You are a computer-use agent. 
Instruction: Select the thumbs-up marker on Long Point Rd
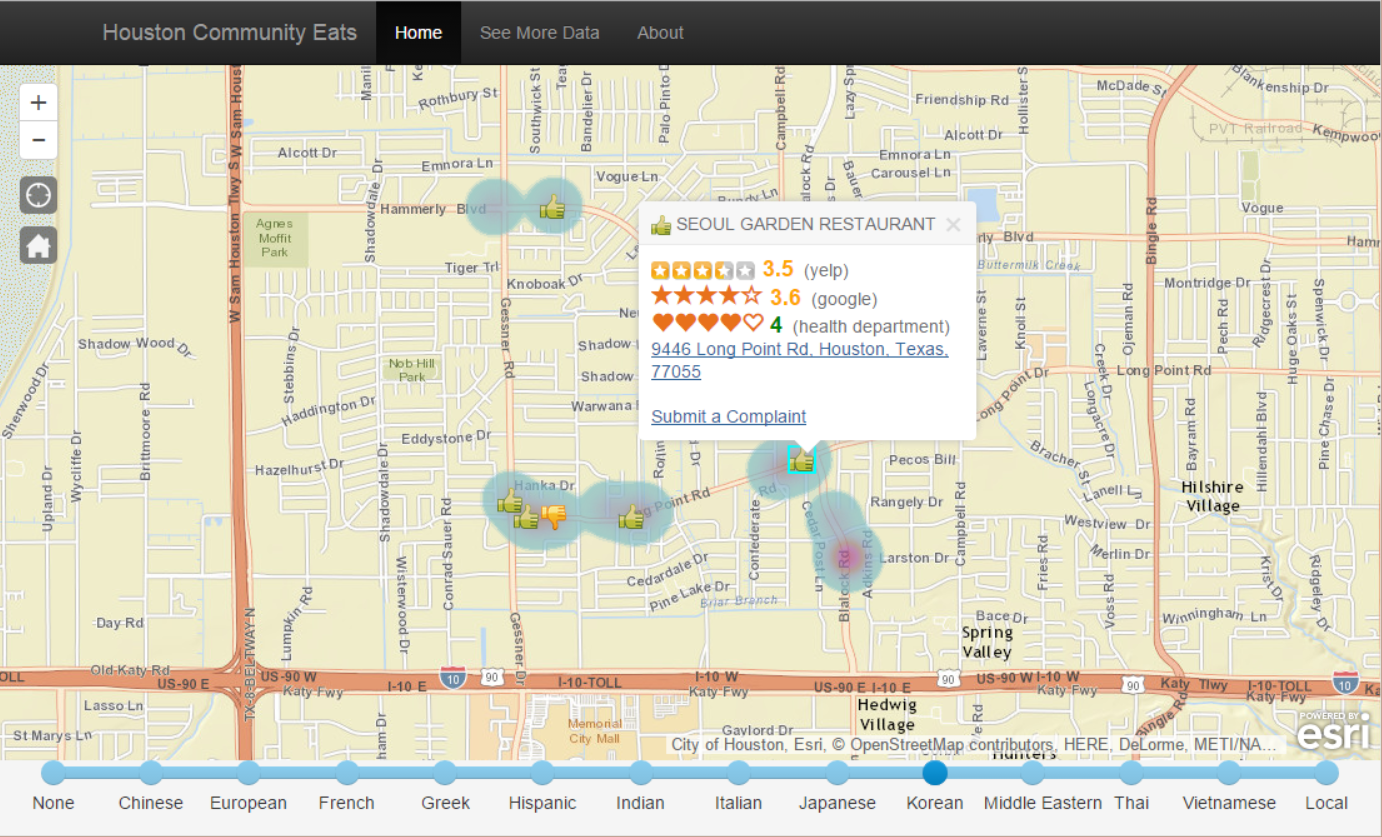631,516
